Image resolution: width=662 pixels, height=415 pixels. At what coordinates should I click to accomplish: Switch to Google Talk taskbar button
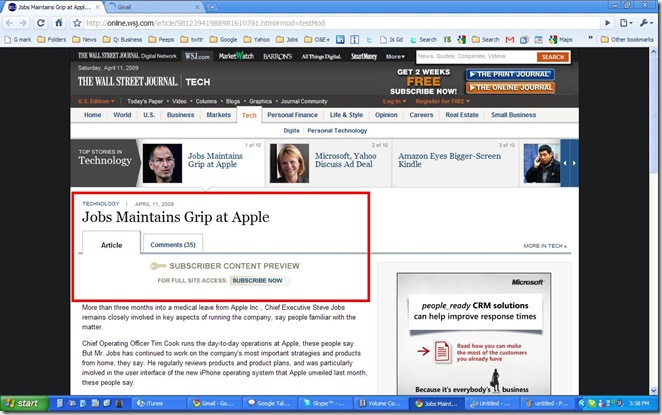pyautogui.click(x=271, y=404)
